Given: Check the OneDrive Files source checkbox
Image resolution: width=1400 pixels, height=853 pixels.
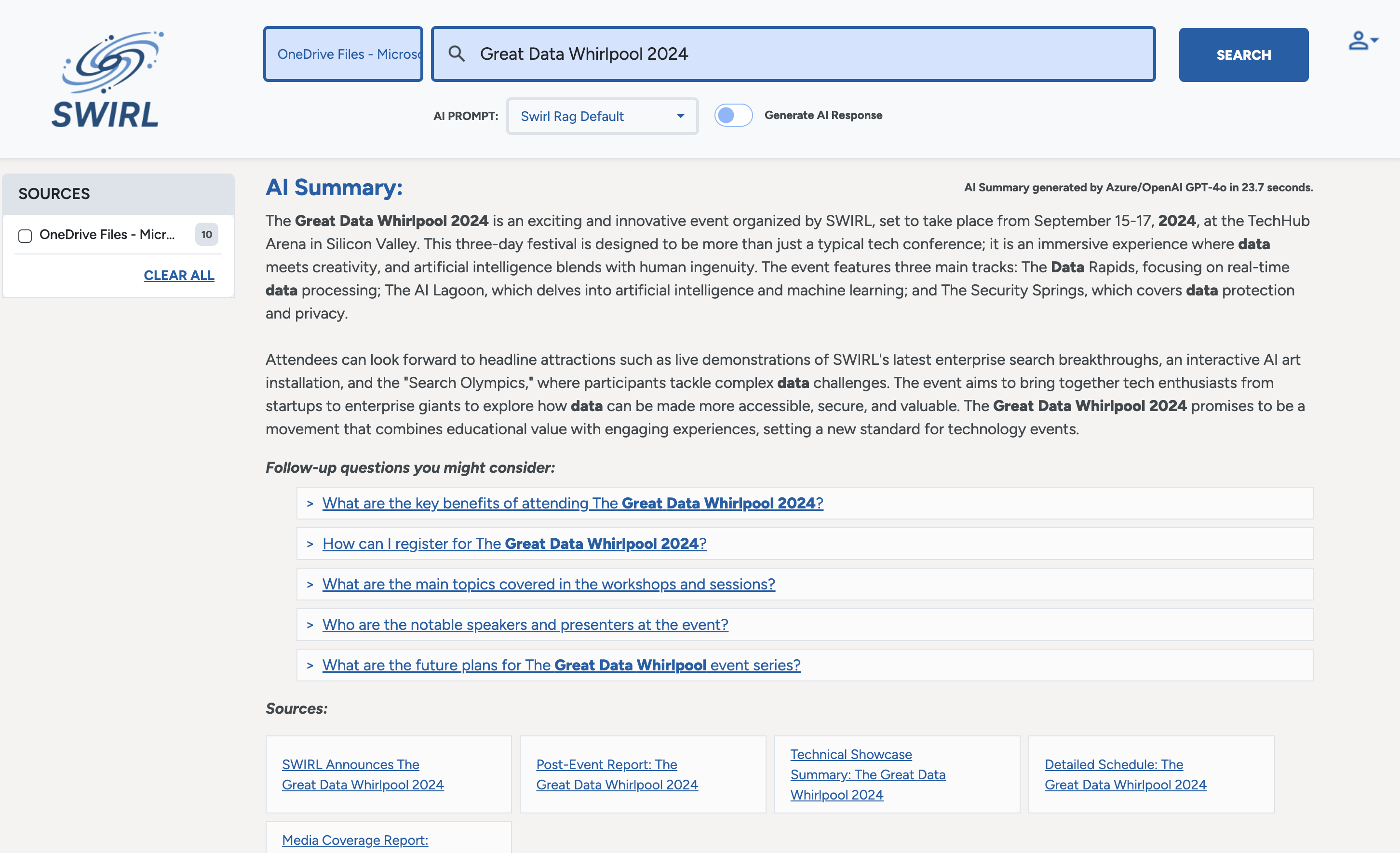Looking at the screenshot, I should (25, 235).
